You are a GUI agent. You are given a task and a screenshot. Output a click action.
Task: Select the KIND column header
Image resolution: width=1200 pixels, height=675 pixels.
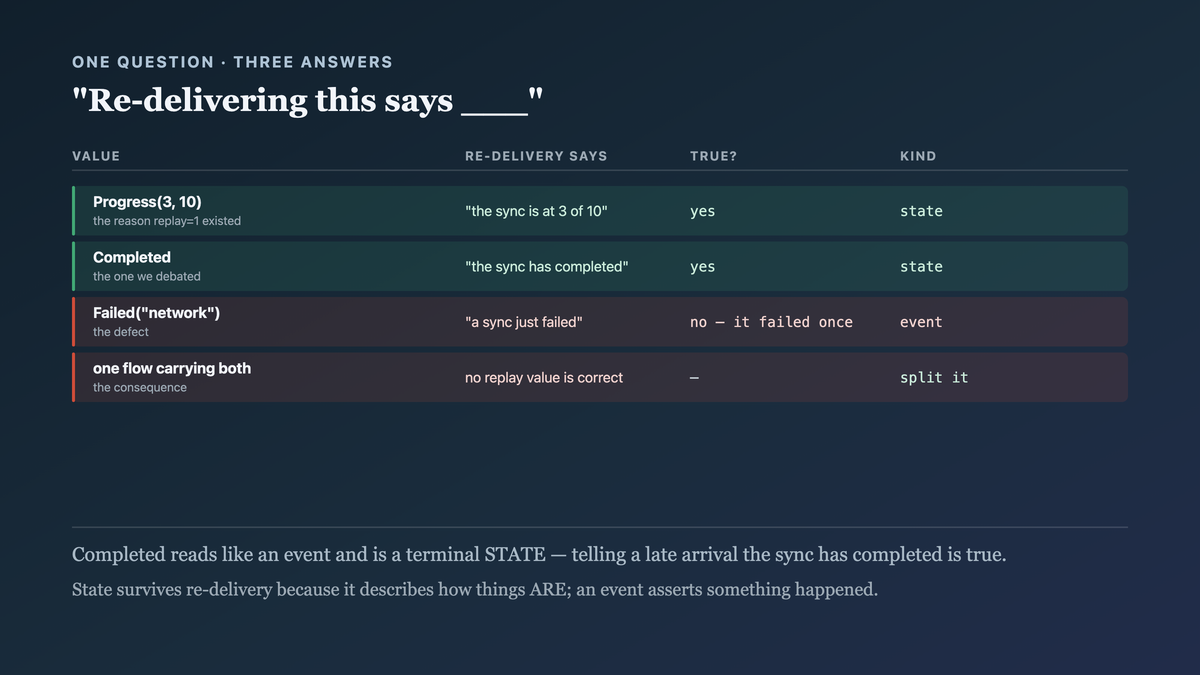[x=918, y=156]
